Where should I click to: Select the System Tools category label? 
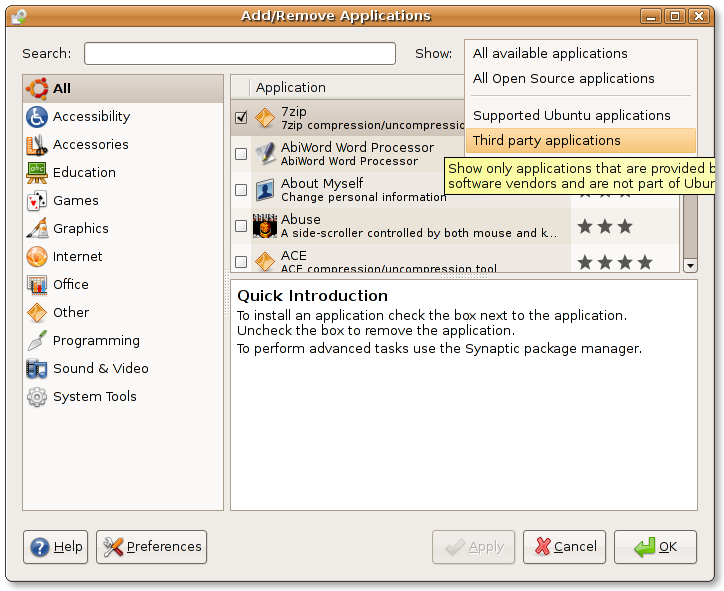click(95, 397)
